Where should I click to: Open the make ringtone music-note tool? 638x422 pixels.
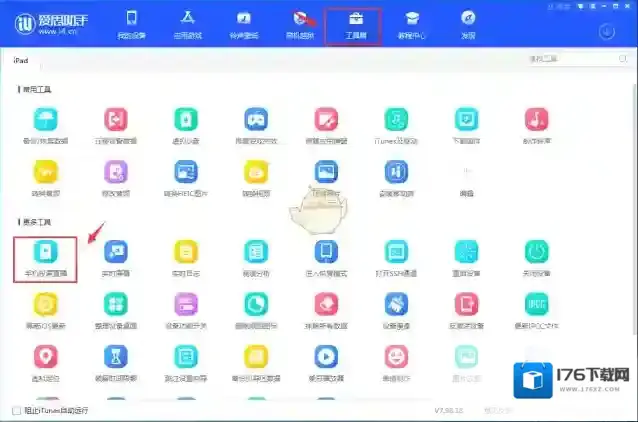[x=536, y=124]
